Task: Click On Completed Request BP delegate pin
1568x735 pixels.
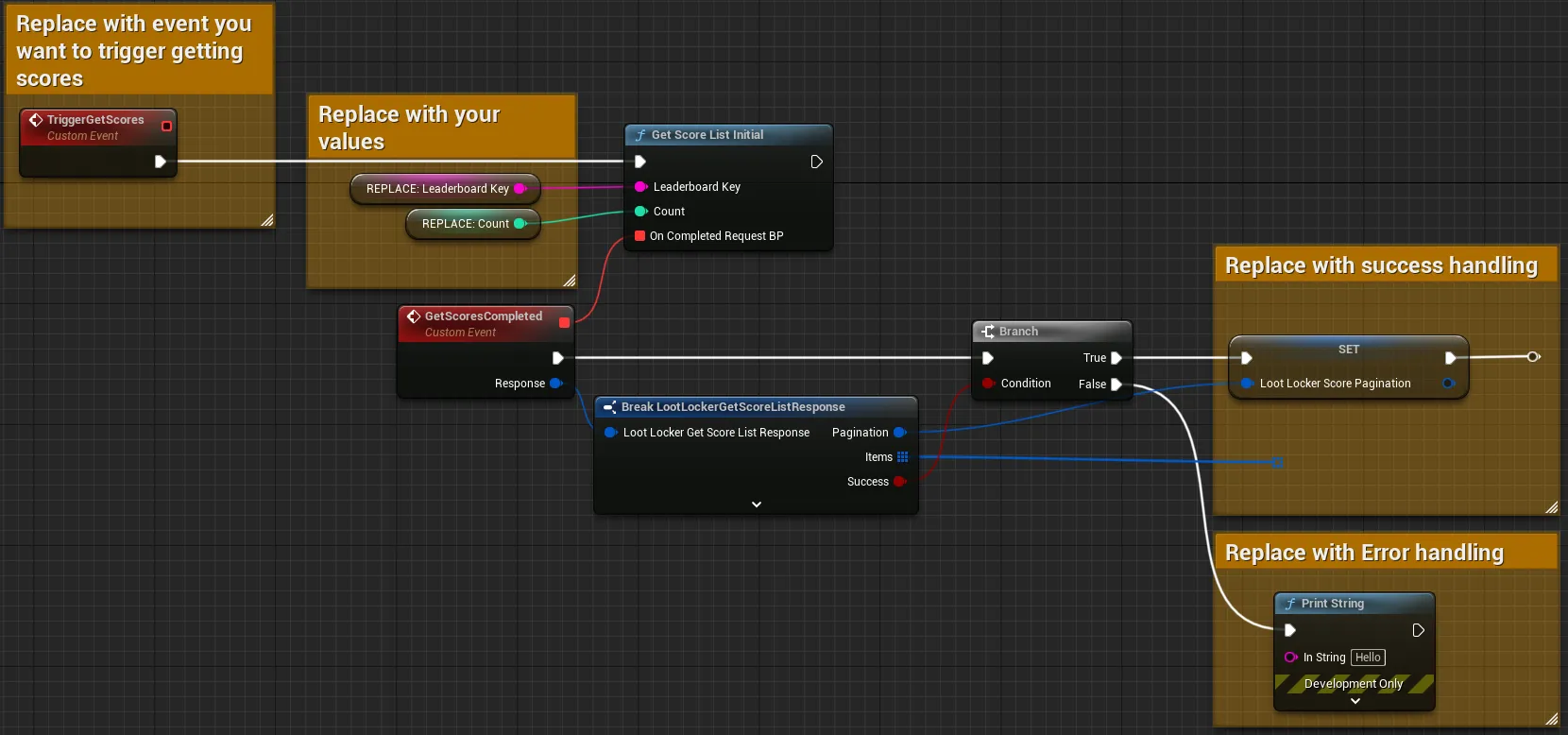Action: tap(640, 236)
